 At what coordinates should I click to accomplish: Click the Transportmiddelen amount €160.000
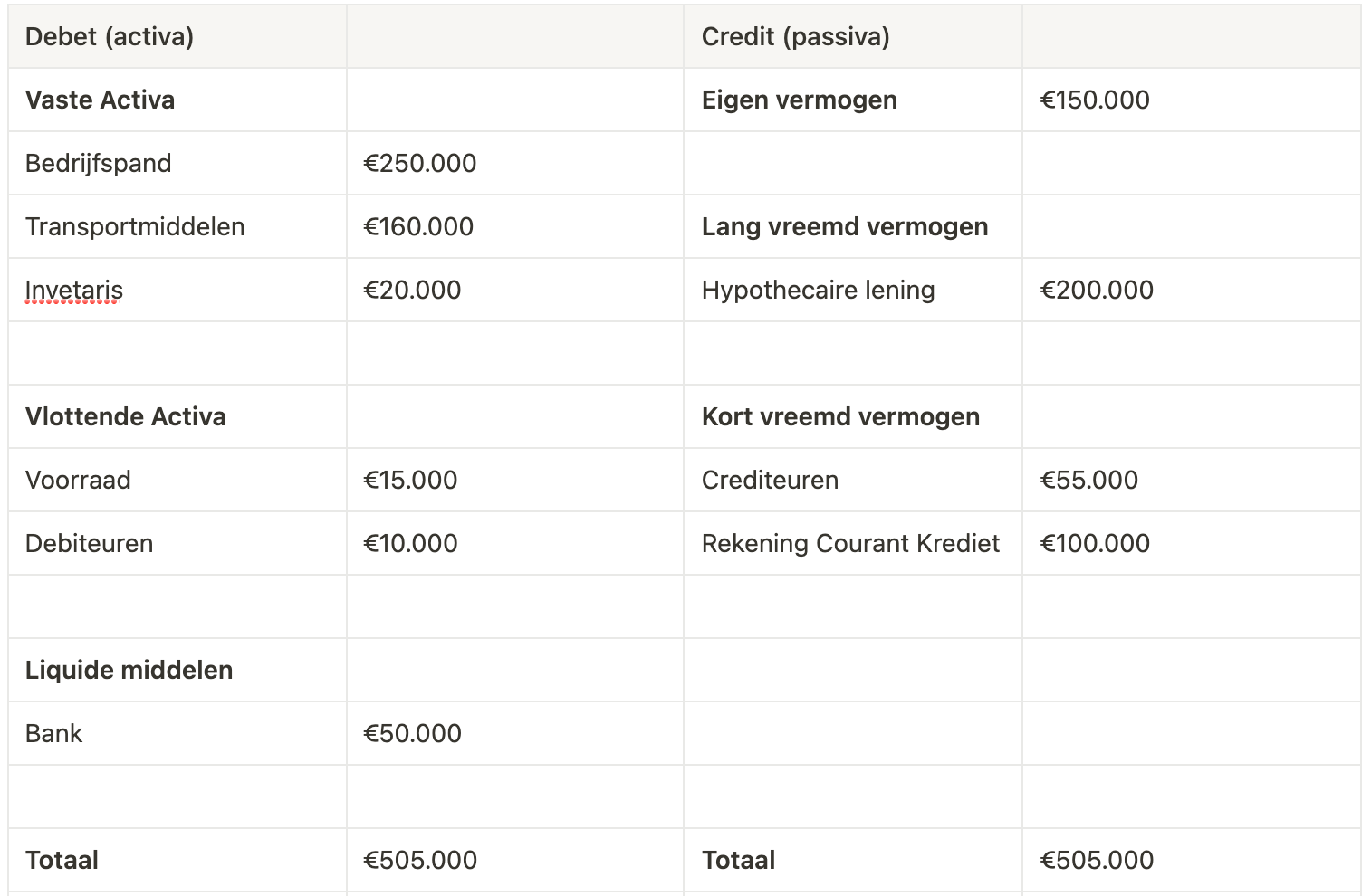[418, 227]
